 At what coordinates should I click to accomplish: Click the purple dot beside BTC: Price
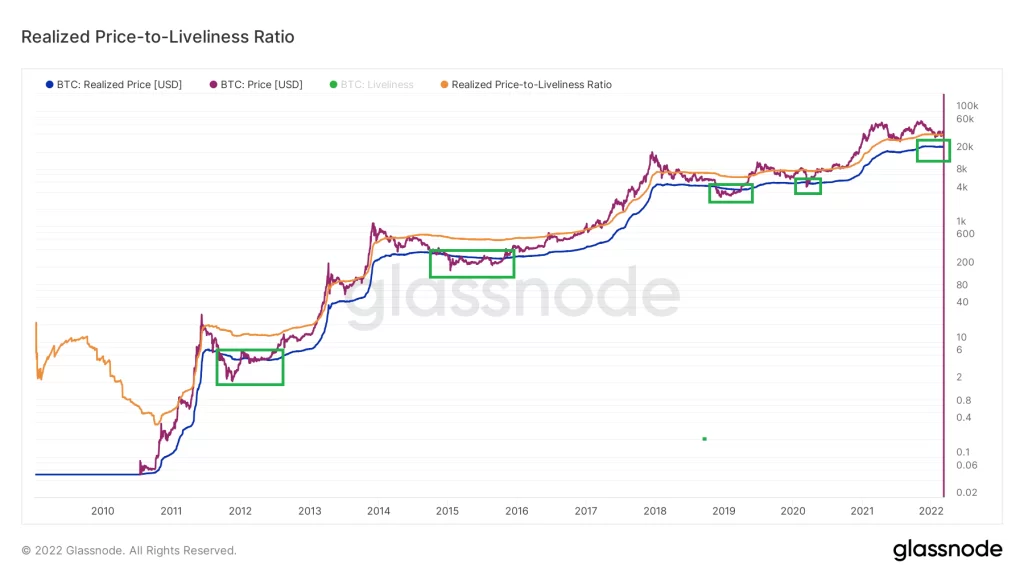pos(214,85)
